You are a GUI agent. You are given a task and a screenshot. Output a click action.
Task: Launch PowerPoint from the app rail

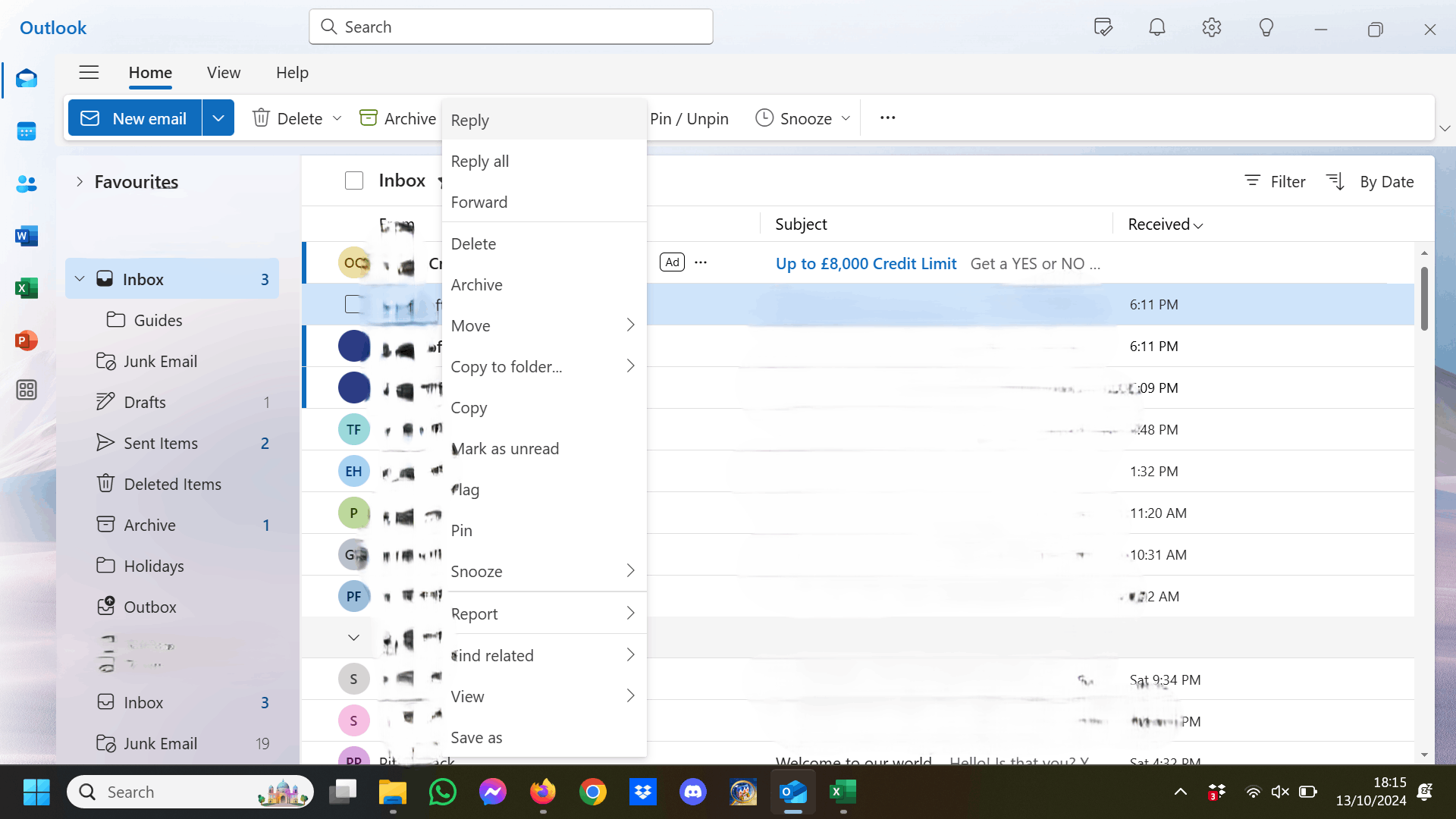click(27, 340)
